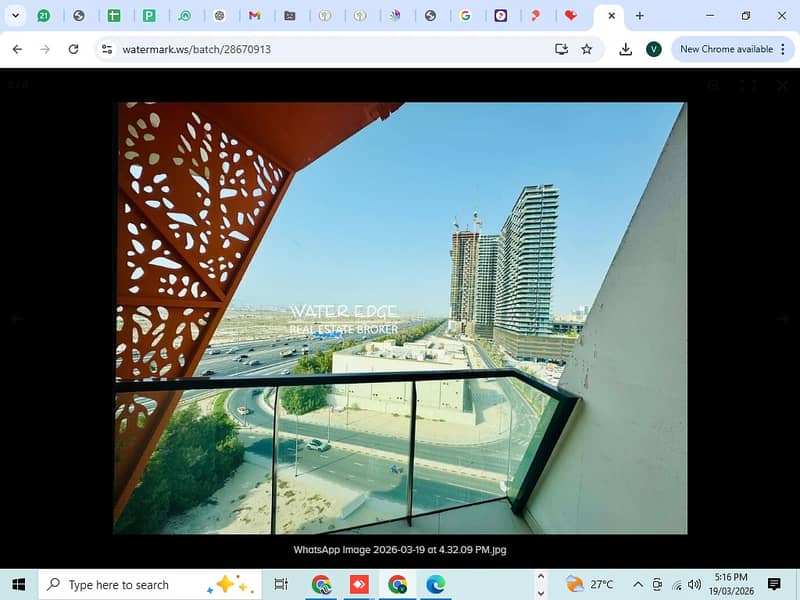The height and width of the screenshot is (600, 800).
Task: View site information icon beside URL
Action: tap(108, 49)
